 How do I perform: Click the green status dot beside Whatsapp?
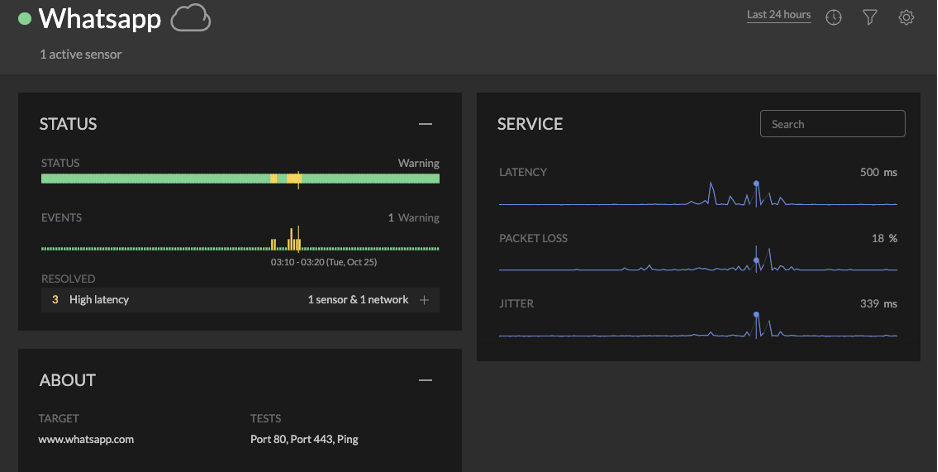(25, 19)
